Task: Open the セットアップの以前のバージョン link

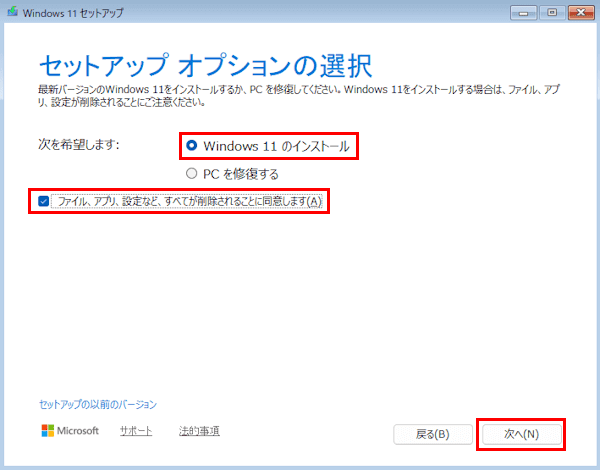Action: pos(98,405)
